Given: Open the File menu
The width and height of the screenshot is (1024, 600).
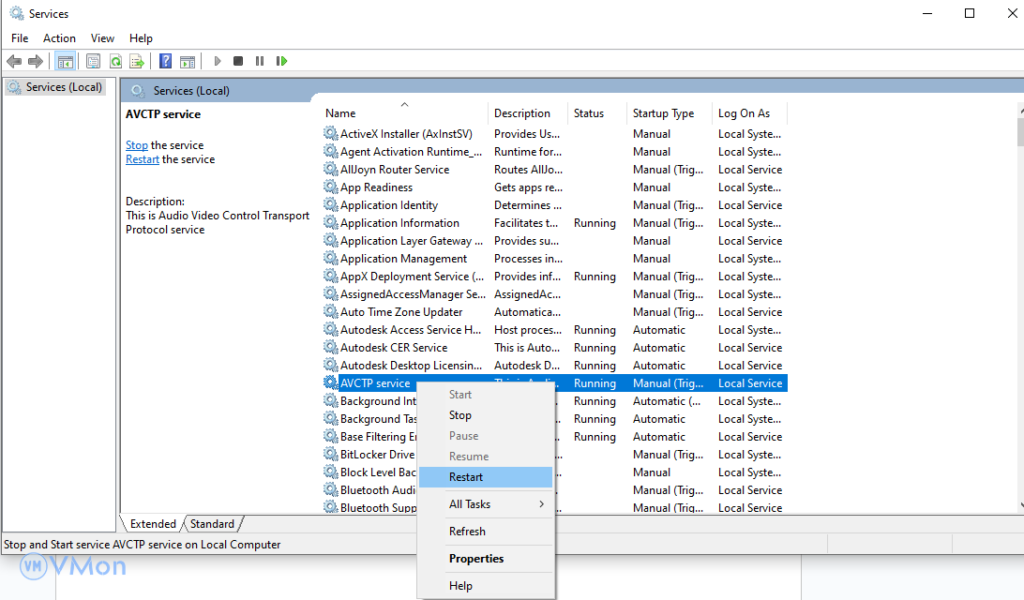Looking at the screenshot, I should (x=20, y=39).
